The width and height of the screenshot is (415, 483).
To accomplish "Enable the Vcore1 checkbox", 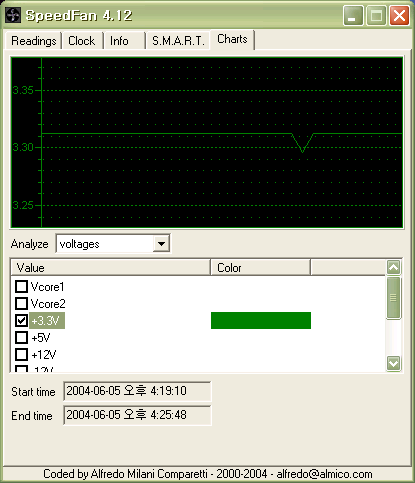I will [x=21, y=286].
